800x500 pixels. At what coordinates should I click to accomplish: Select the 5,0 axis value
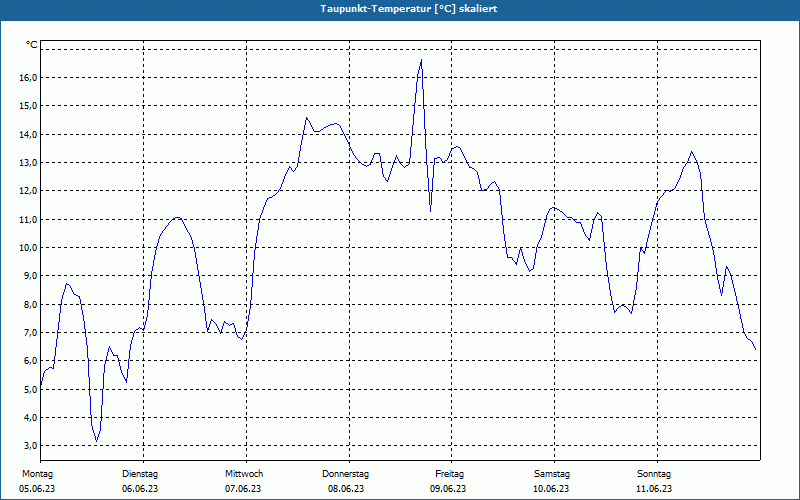tap(31, 389)
